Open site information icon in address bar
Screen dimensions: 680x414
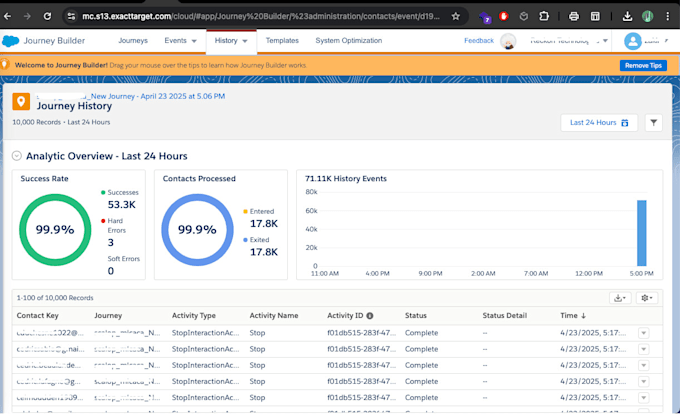tap(71, 16)
